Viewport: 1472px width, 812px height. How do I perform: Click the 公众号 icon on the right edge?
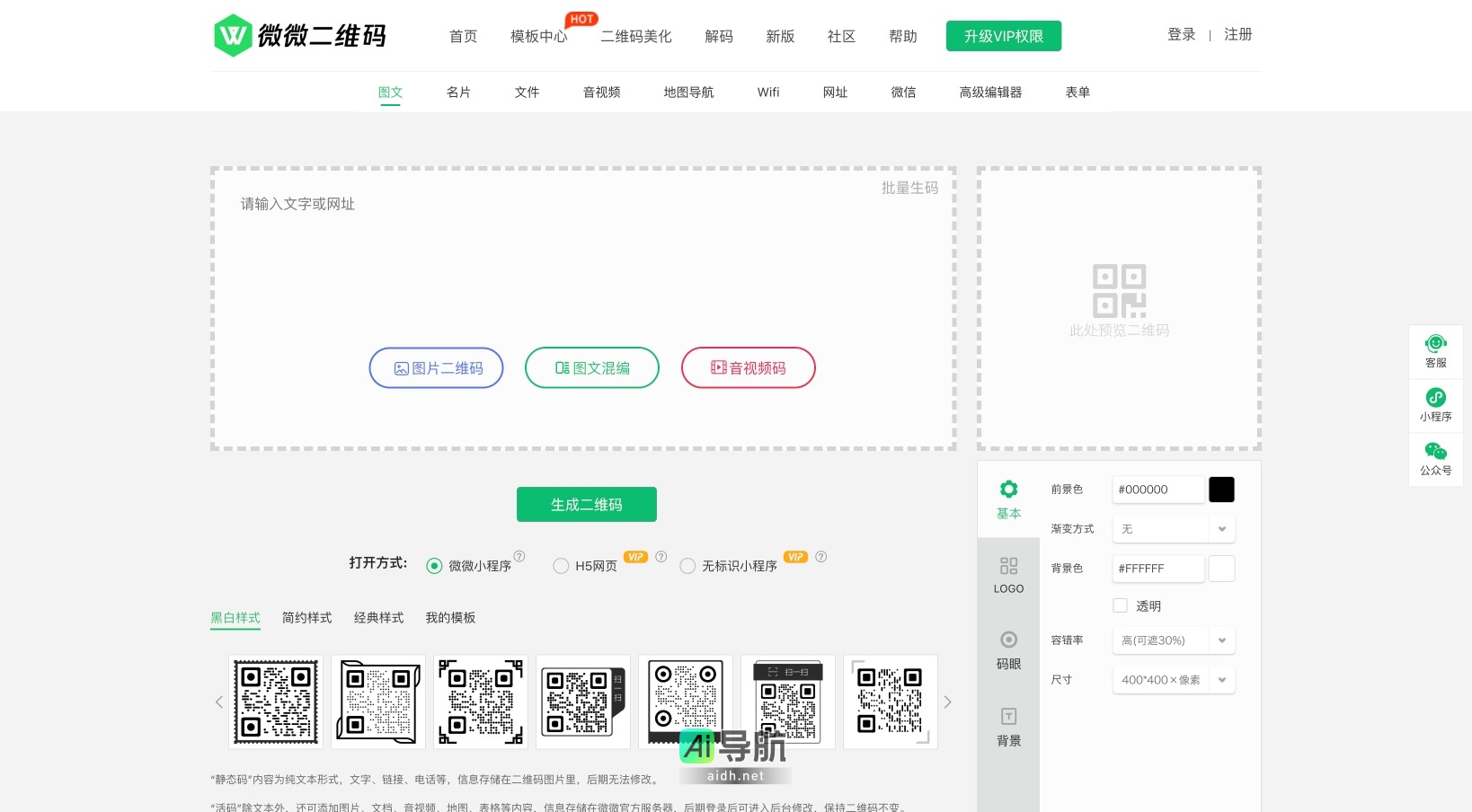[x=1435, y=459]
